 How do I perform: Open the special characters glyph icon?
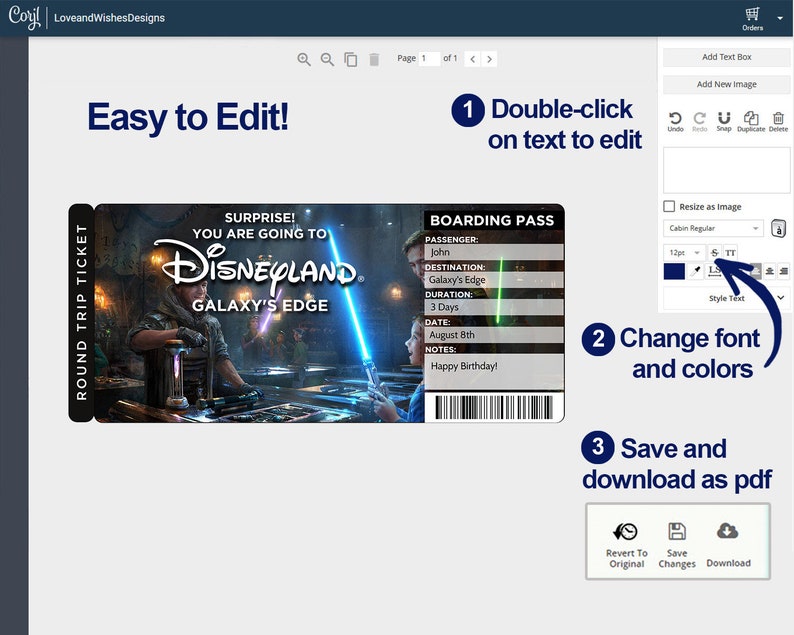[778, 228]
